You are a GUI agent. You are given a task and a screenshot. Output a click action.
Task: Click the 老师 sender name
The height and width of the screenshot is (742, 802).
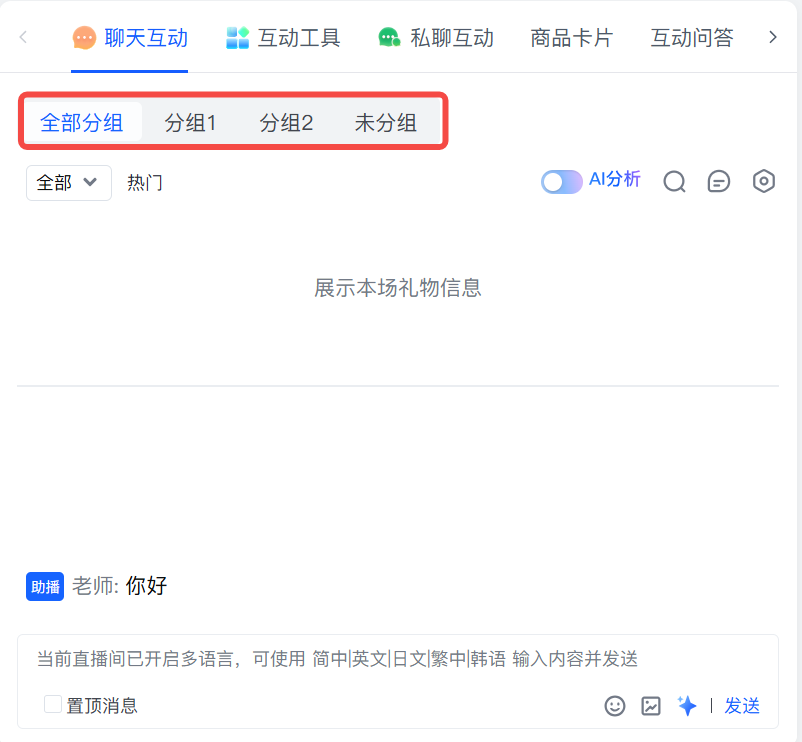pyautogui.click(x=93, y=586)
